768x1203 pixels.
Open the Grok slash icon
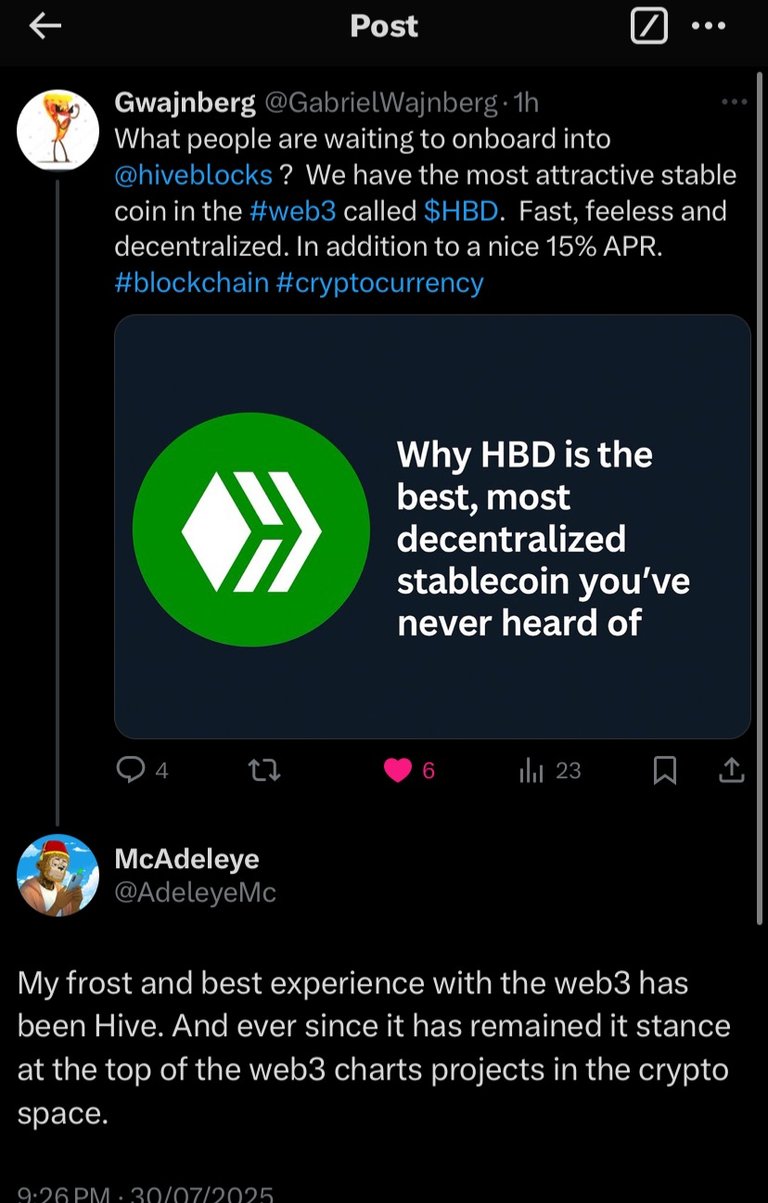click(x=649, y=28)
